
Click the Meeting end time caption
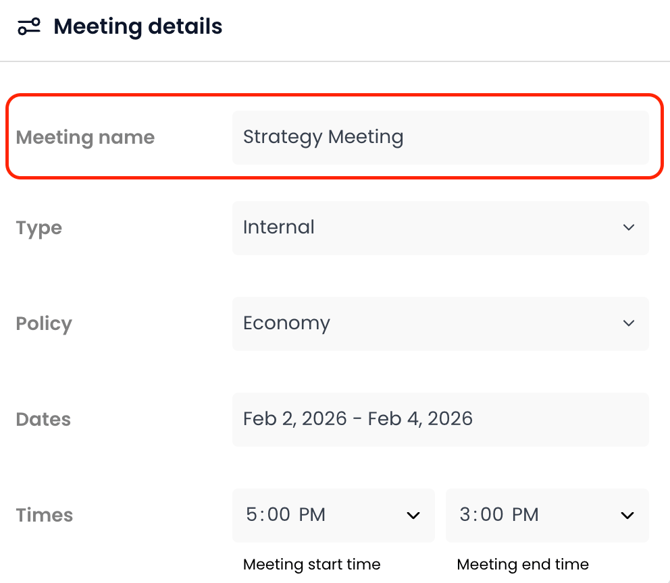[x=523, y=564]
